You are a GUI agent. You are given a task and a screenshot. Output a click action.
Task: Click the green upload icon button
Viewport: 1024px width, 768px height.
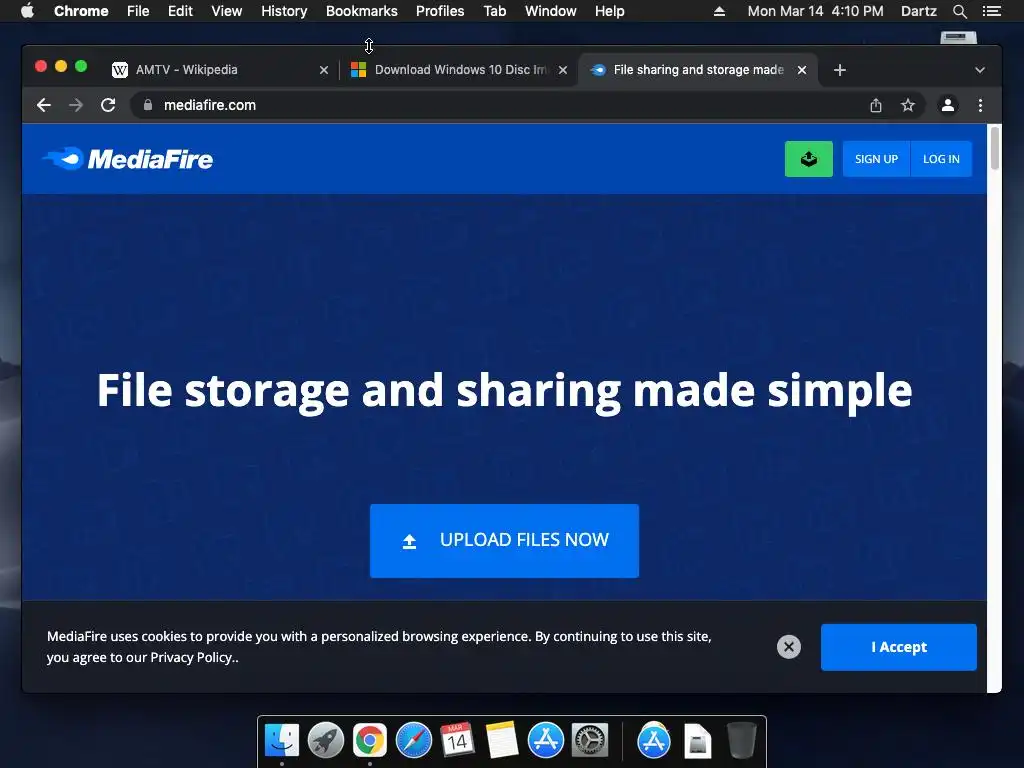click(808, 159)
